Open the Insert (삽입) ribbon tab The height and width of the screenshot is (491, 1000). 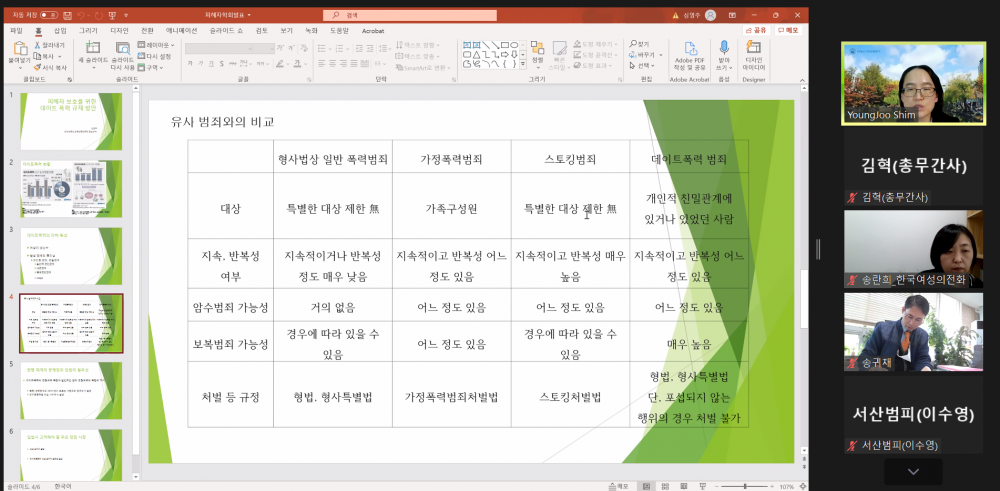coord(60,31)
